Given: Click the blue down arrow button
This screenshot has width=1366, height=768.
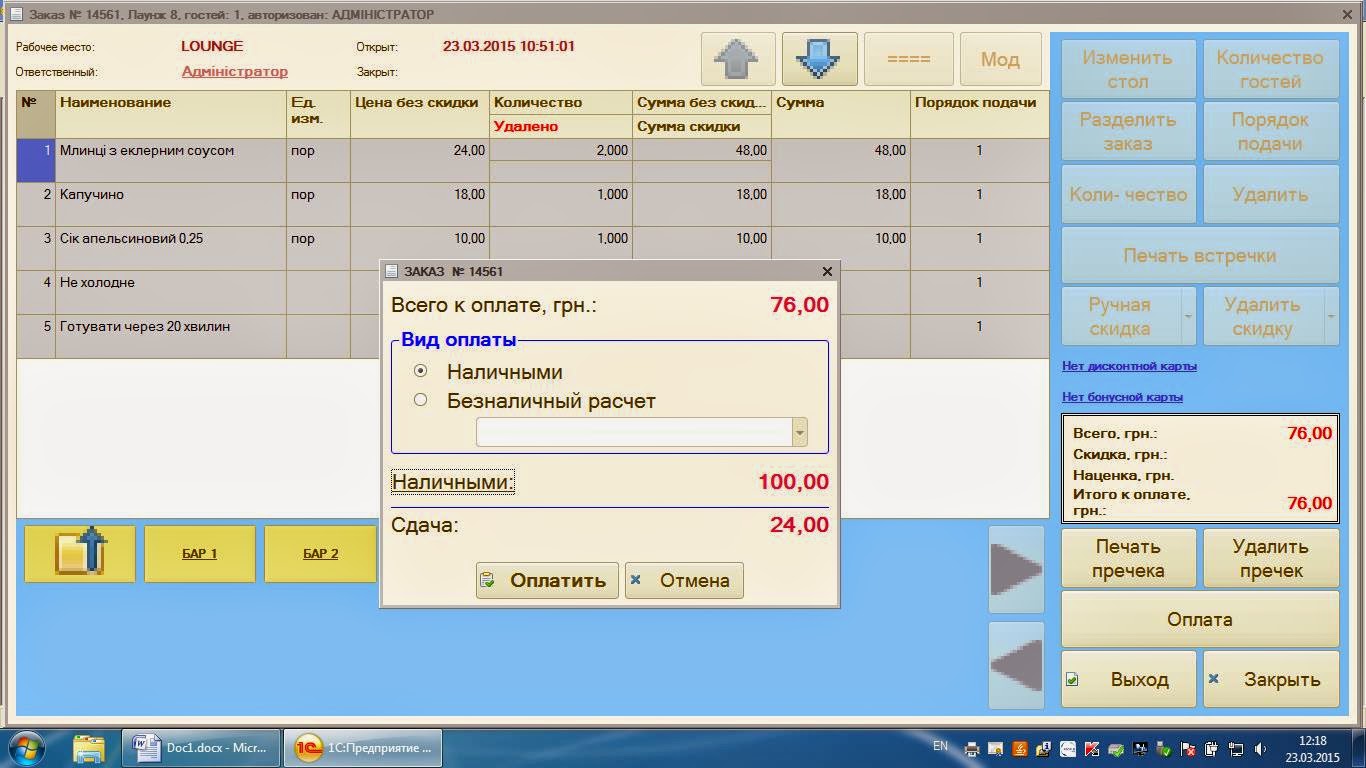Looking at the screenshot, I should click(819, 59).
